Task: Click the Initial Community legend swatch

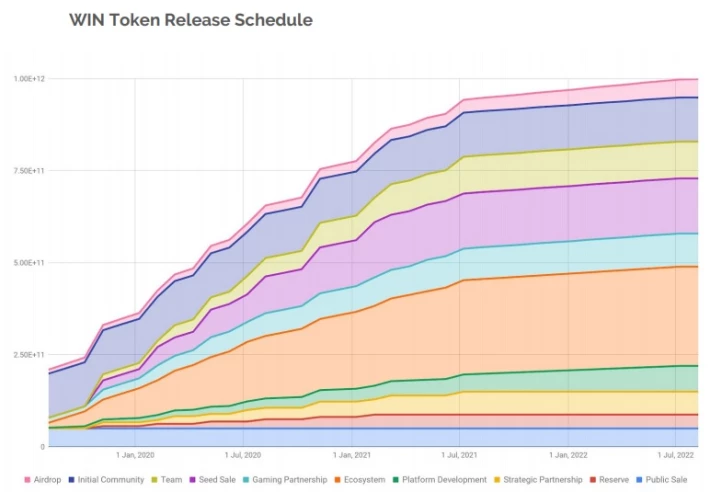Action: click(x=71, y=480)
